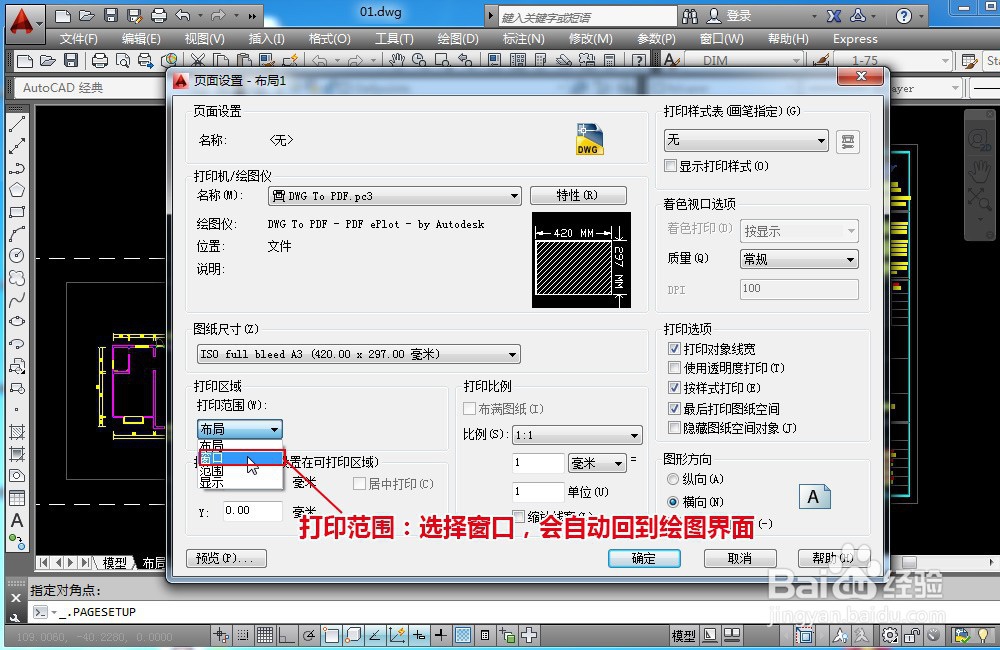1000x650 pixels.
Task: Click the 预览(P)... button
Action: point(226,558)
